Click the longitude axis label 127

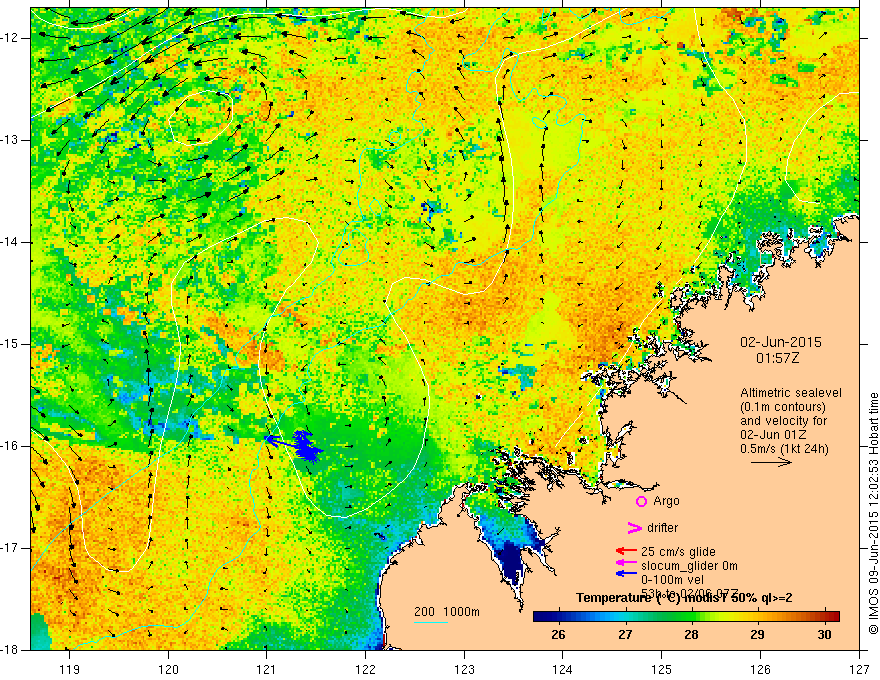(859, 670)
